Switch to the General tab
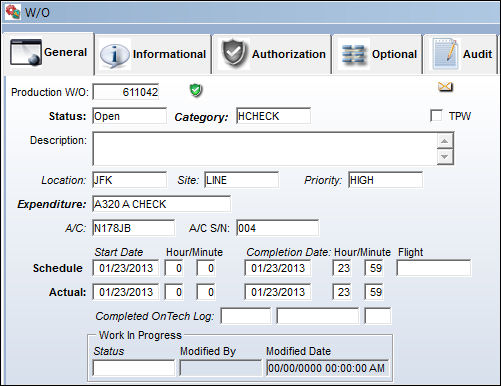The image size is (501, 386). (x=49, y=53)
